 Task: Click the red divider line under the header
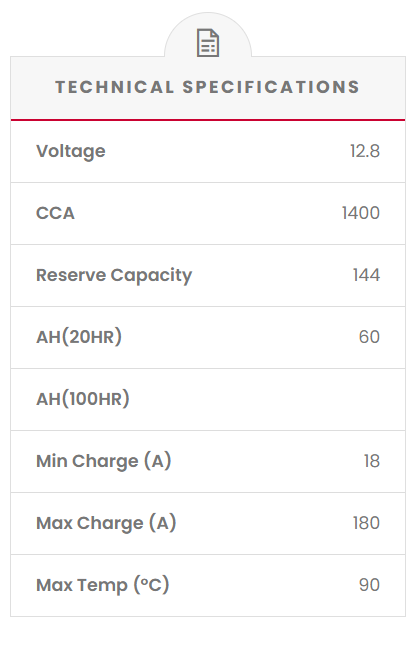[208, 120]
